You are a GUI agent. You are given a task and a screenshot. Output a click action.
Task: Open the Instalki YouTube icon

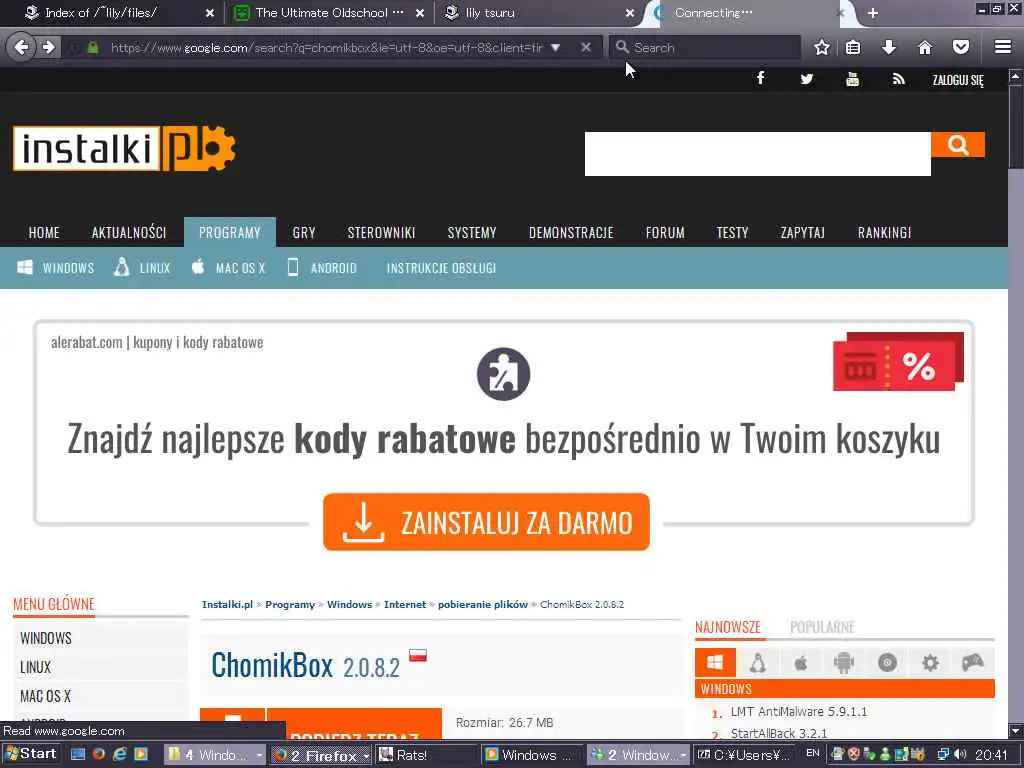click(x=852, y=79)
